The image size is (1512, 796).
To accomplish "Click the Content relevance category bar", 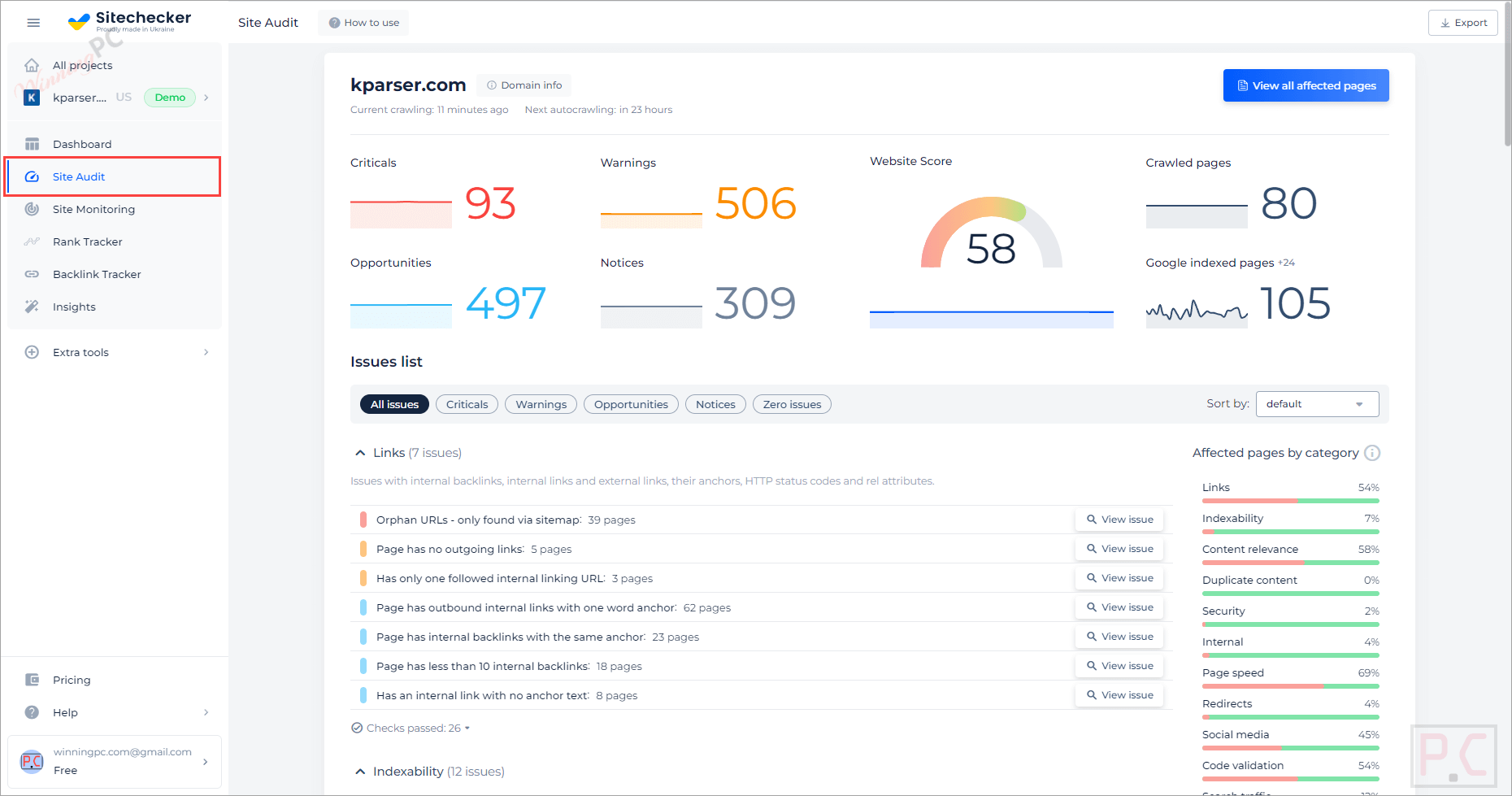I will tap(1291, 563).
